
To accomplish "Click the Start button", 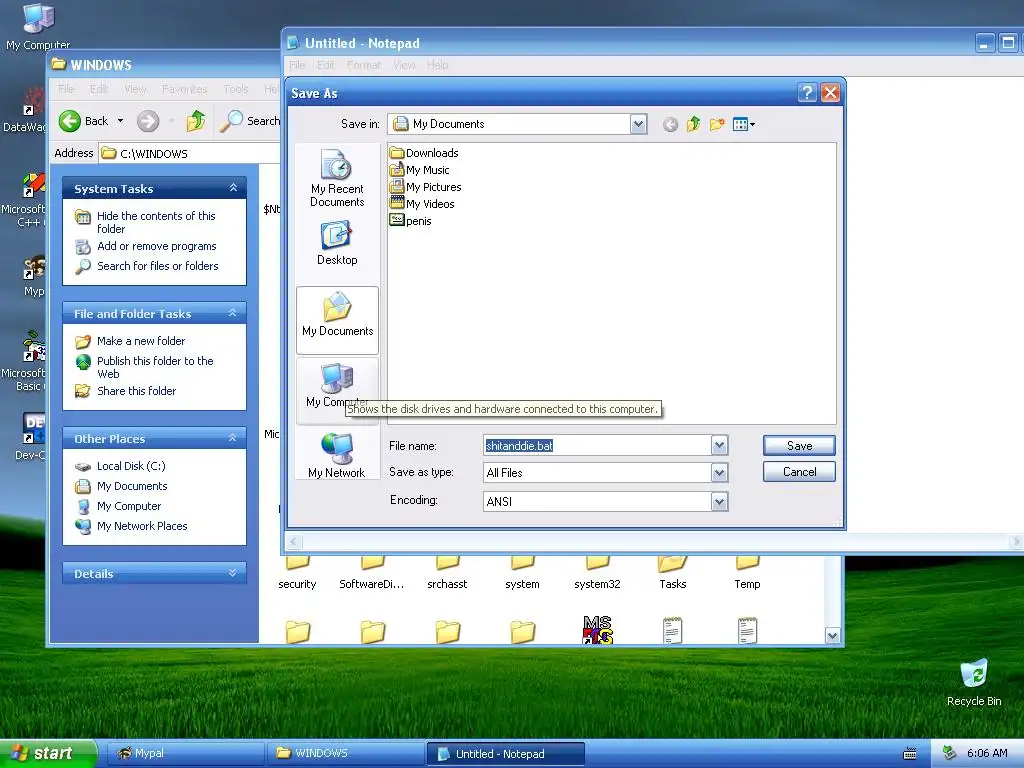I will (48, 753).
